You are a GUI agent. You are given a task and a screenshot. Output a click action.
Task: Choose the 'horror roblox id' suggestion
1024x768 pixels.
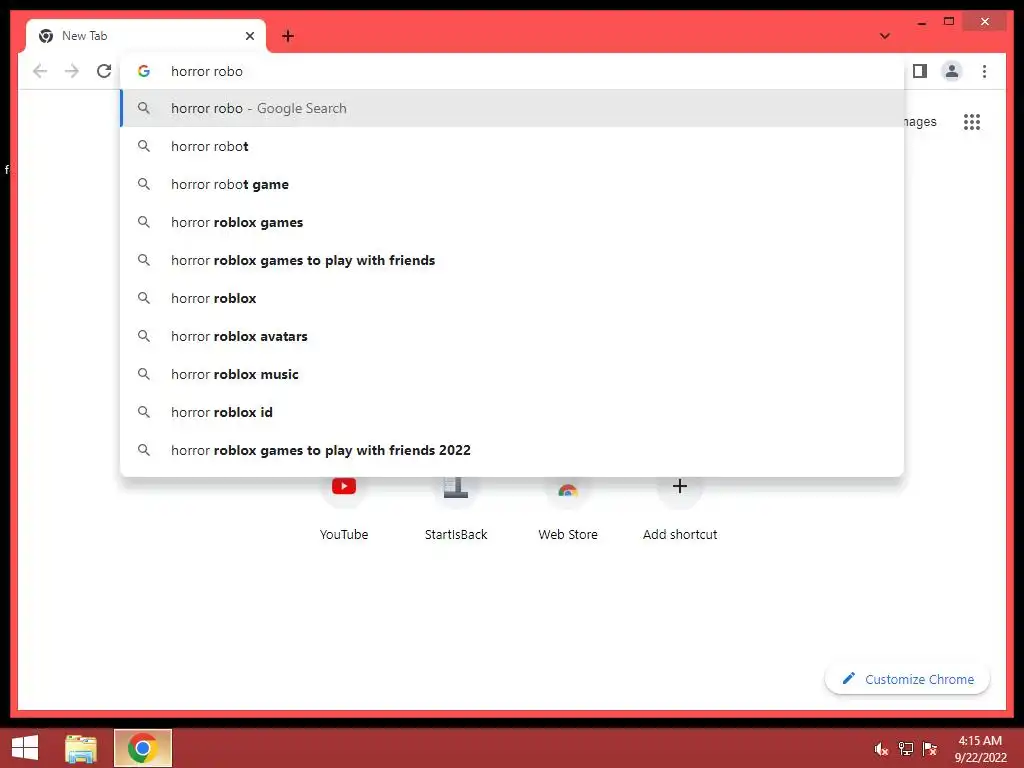[512, 412]
